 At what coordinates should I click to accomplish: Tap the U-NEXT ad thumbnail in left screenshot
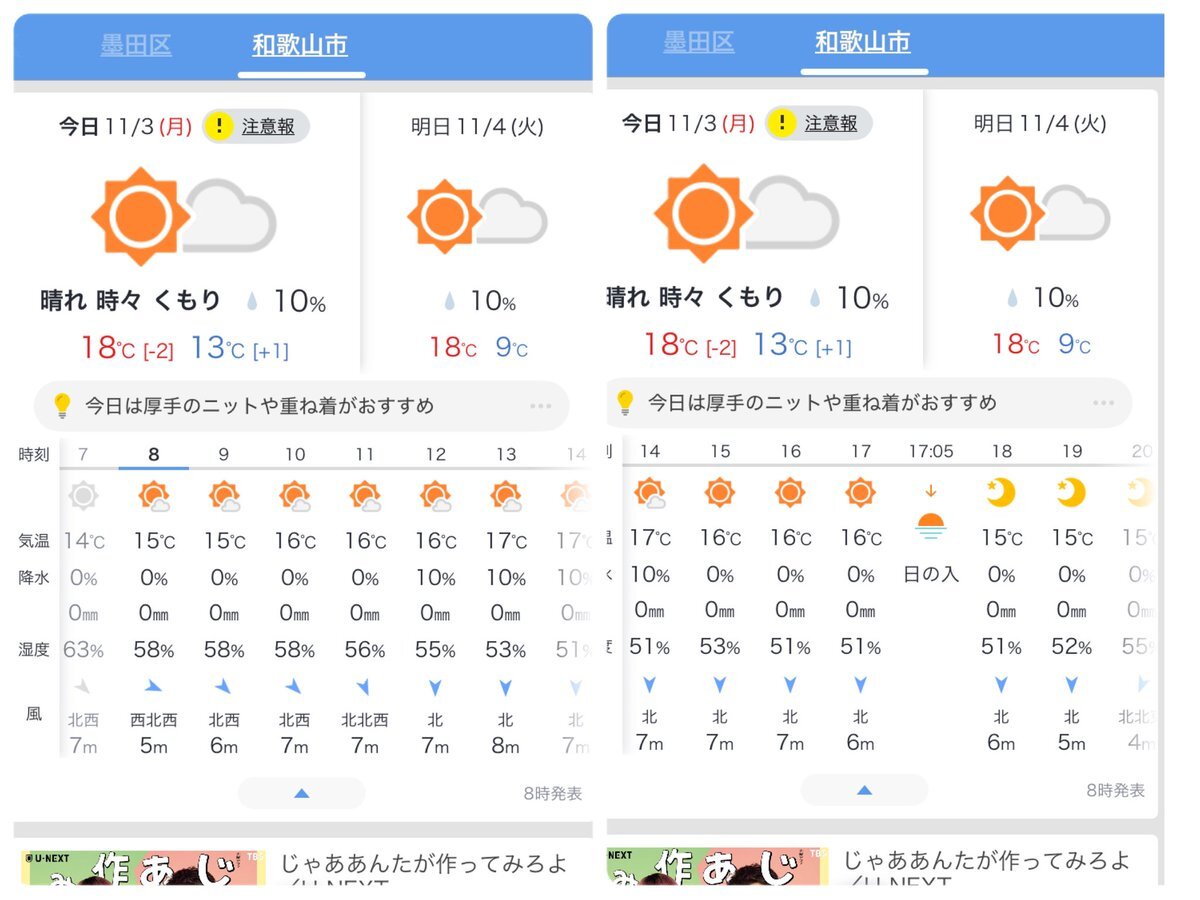[143, 866]
